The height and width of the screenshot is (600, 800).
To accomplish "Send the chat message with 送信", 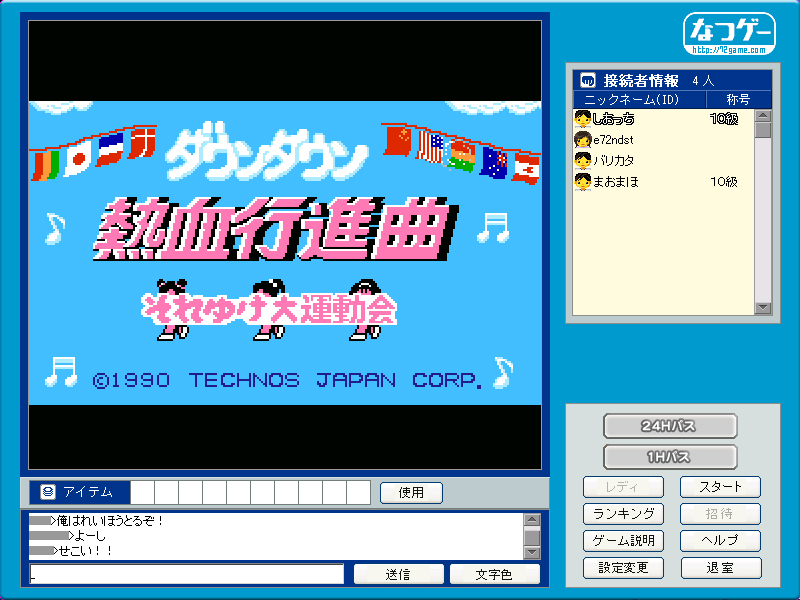I will point(398,574).
